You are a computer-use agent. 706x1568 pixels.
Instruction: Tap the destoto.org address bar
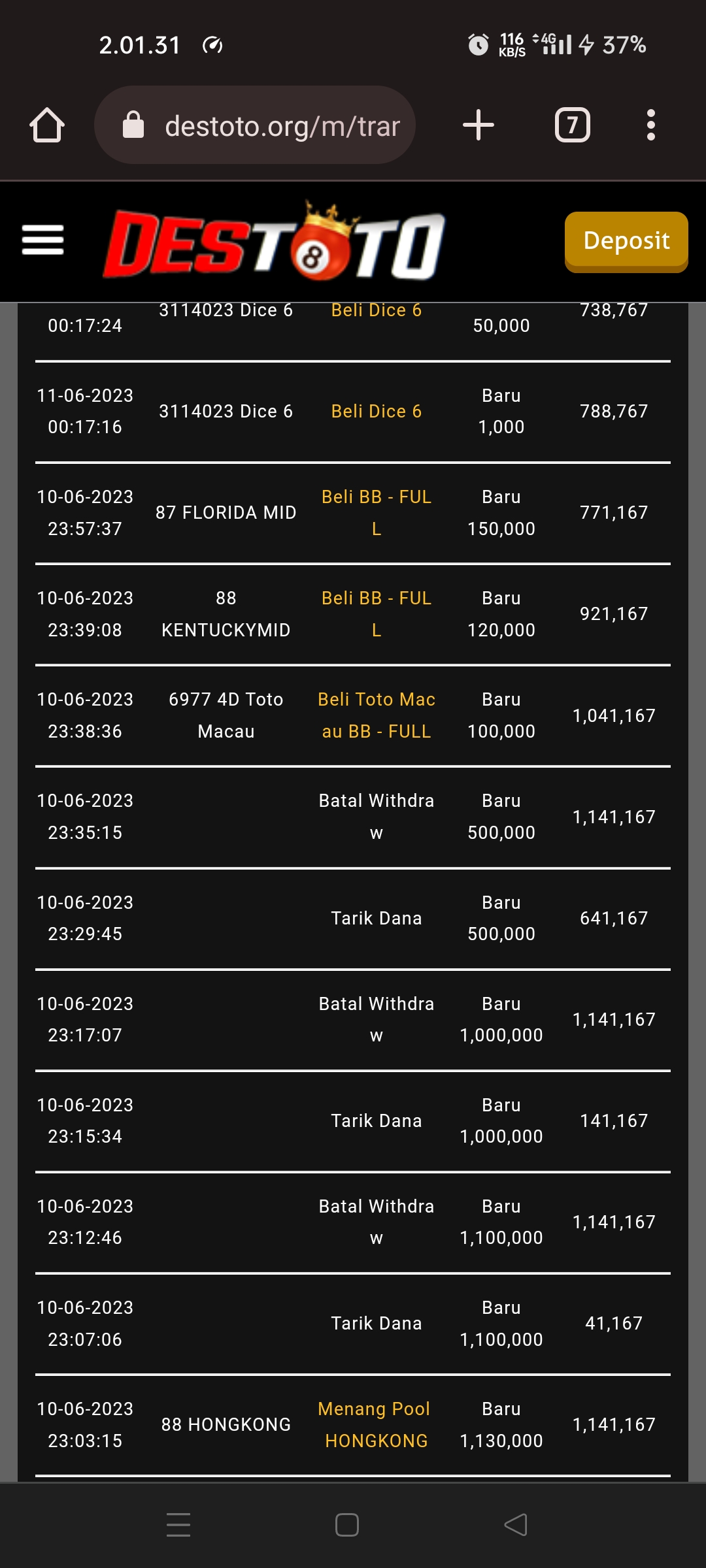281,125
